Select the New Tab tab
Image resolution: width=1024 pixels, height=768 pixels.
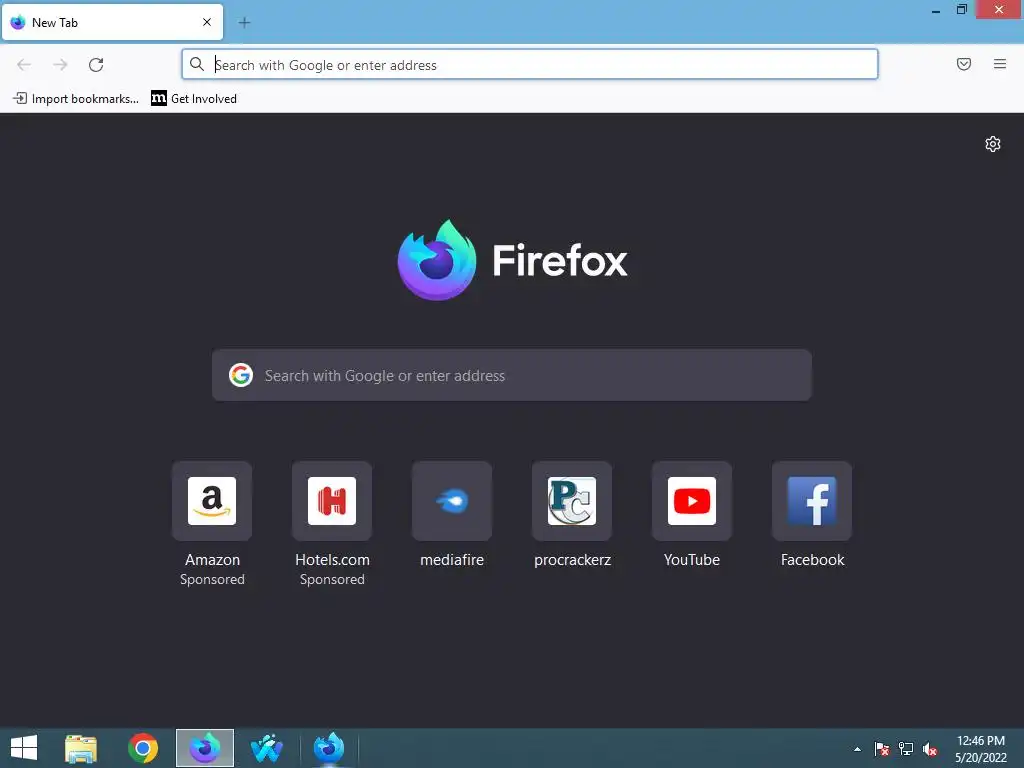[x=112, y=22]
